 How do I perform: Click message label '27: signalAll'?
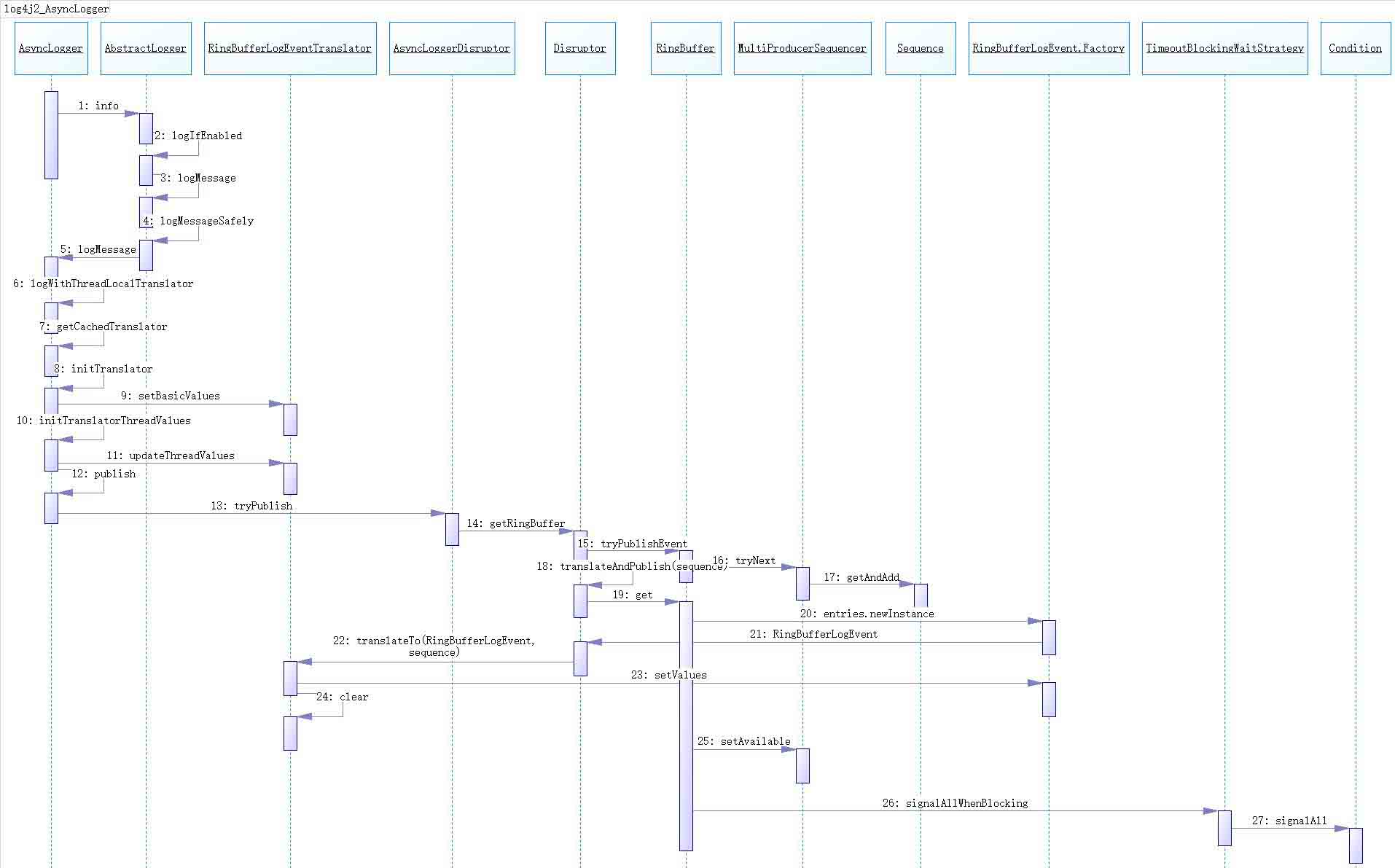[1290, 821]
